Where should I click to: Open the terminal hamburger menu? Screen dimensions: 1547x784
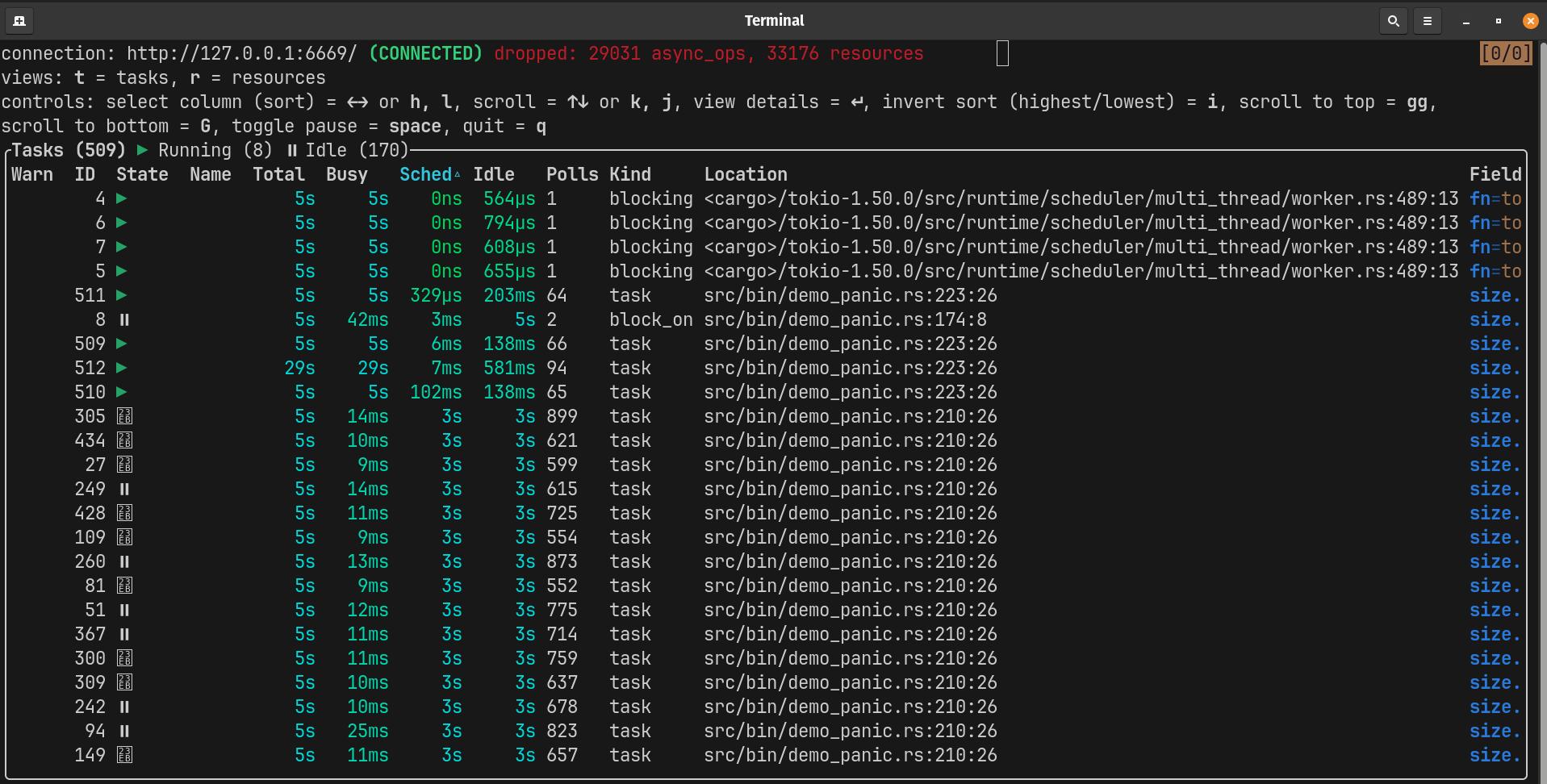[x=1427, y=21]
